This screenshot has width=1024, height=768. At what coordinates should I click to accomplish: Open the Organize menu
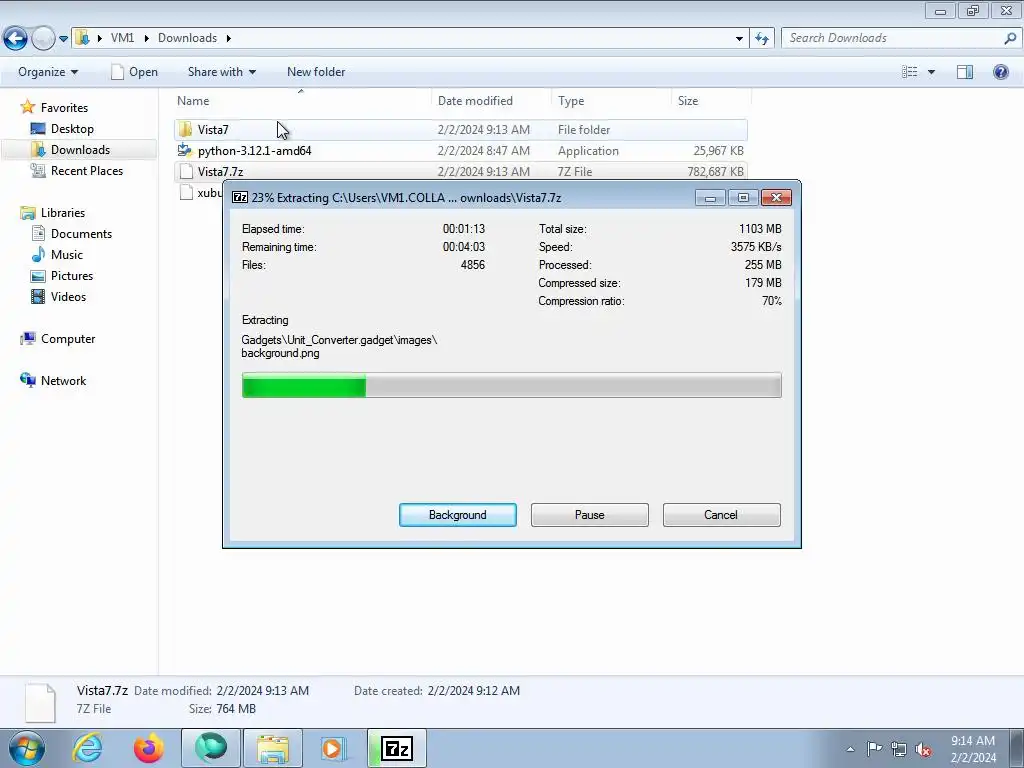(x=48, y=72)
